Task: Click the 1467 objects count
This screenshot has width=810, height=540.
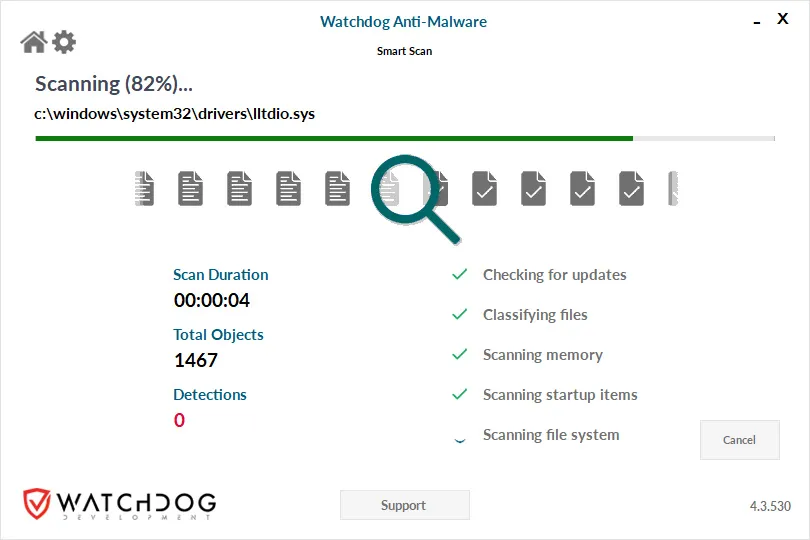Action: [x=196, y=360]
